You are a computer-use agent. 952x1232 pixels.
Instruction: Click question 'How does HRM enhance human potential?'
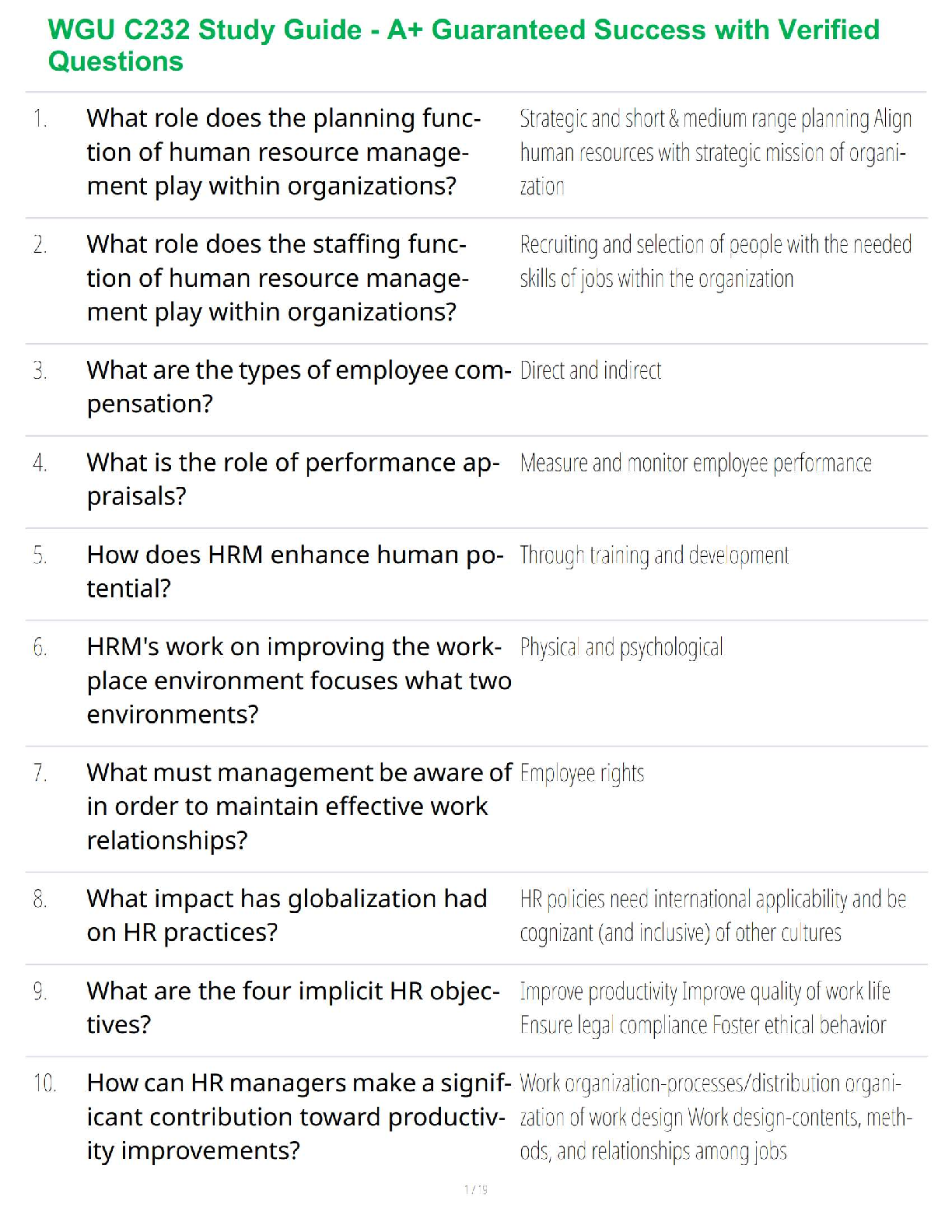click(x=295, y=572)
